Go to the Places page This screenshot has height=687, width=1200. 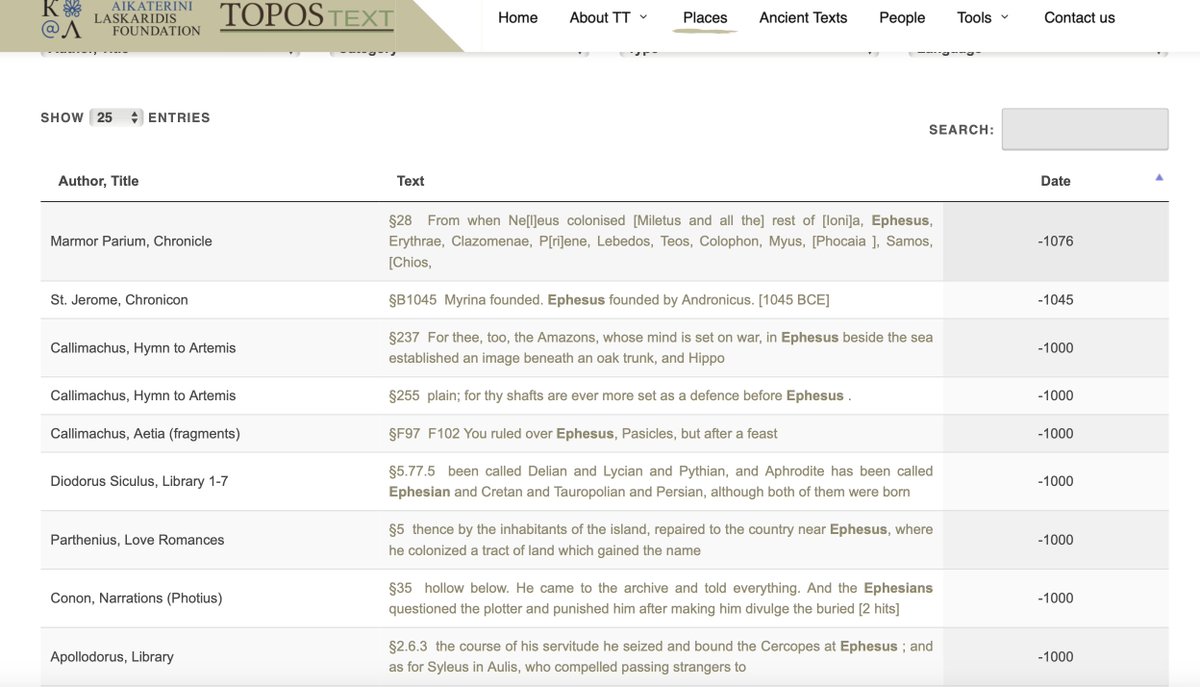click(705, 17)
